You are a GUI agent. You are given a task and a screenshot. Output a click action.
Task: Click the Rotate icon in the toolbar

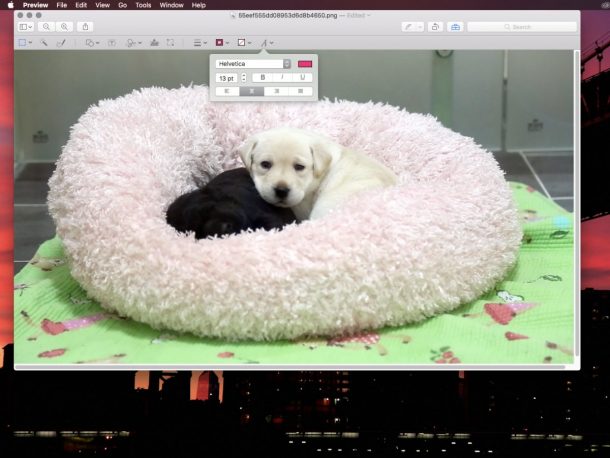(435, 27)
